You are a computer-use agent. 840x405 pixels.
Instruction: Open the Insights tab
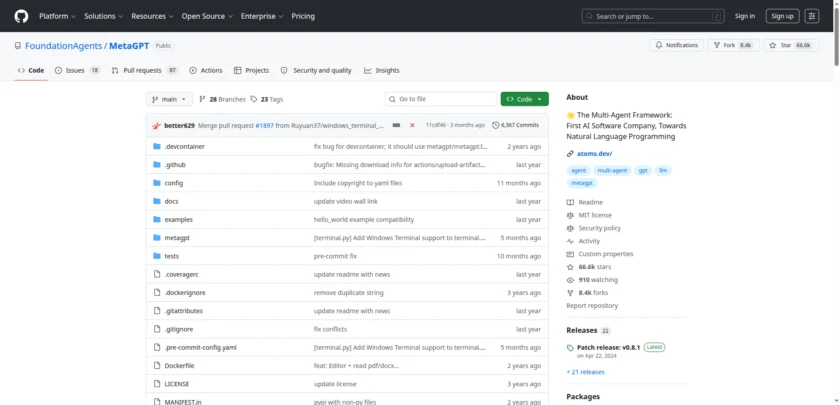(382, 71)
